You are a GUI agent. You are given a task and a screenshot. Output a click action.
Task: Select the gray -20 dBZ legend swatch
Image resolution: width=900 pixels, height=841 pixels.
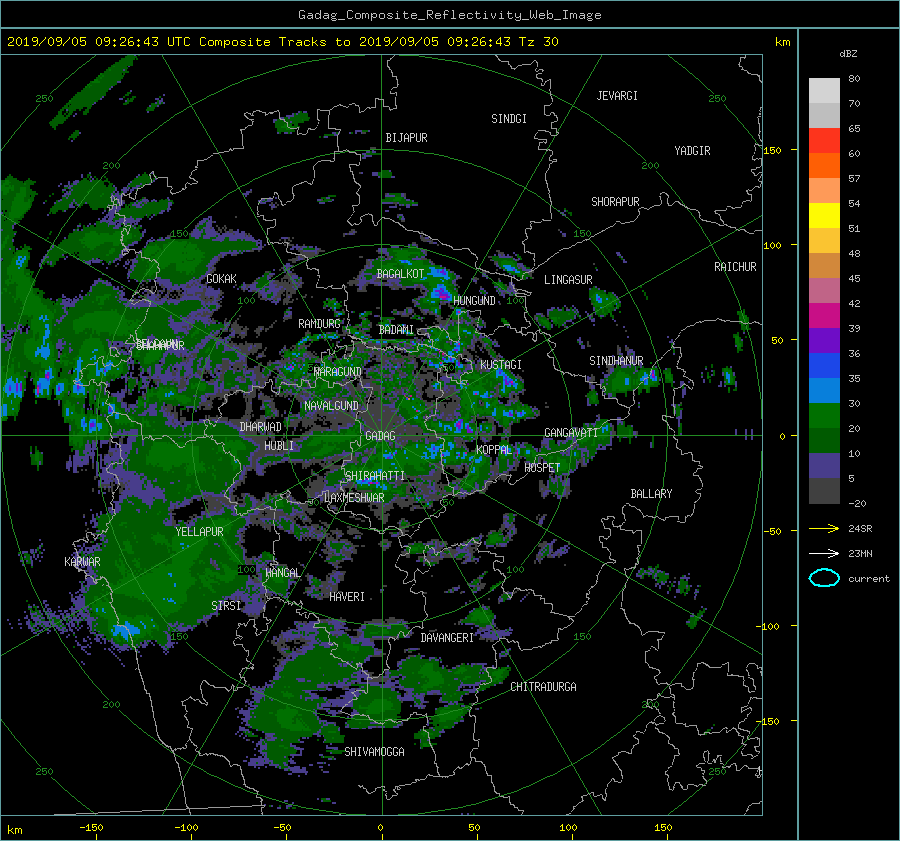click(824, 491)
